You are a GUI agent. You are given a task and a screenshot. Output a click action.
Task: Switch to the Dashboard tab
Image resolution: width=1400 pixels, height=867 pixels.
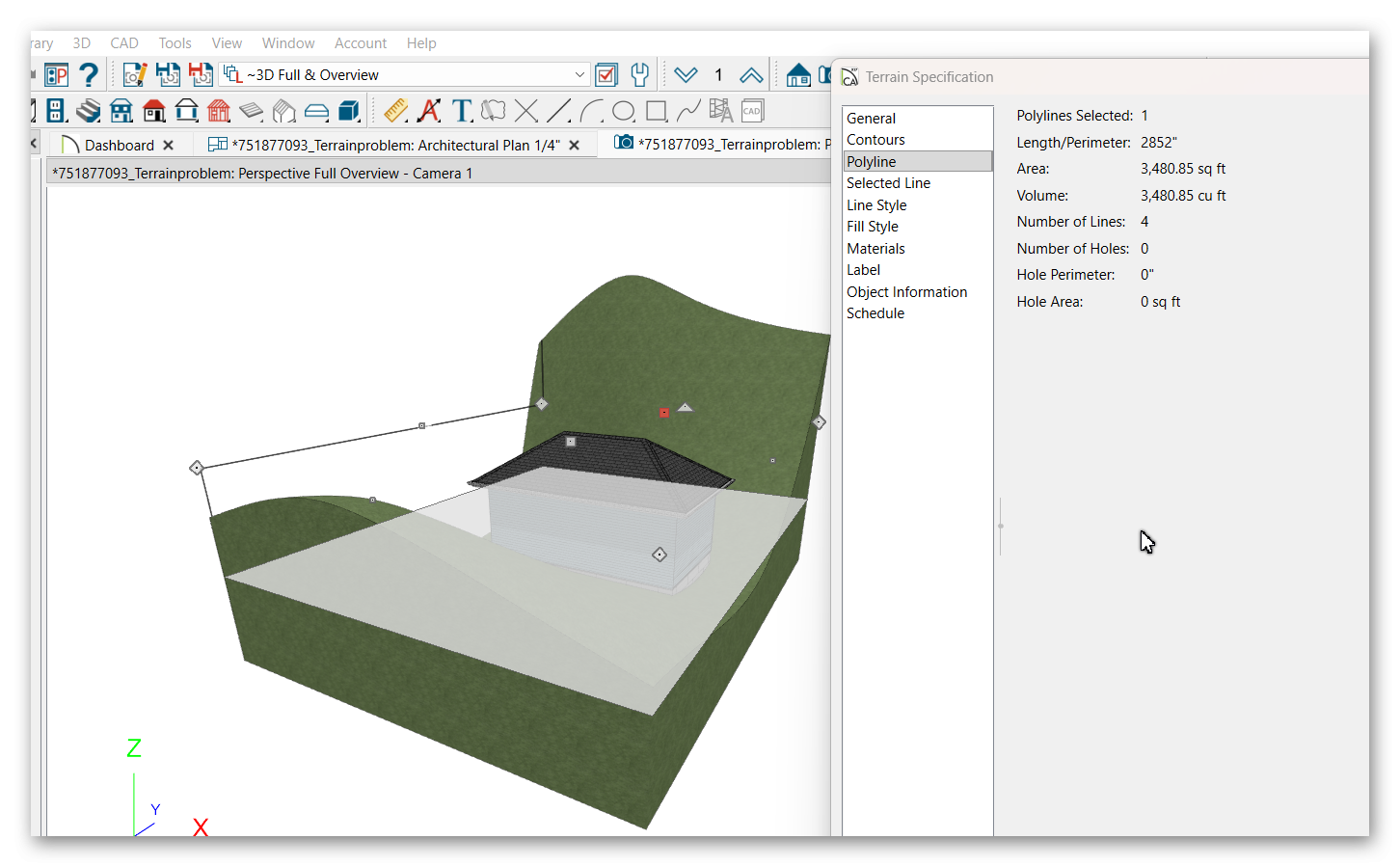click(x=119, y=145)
